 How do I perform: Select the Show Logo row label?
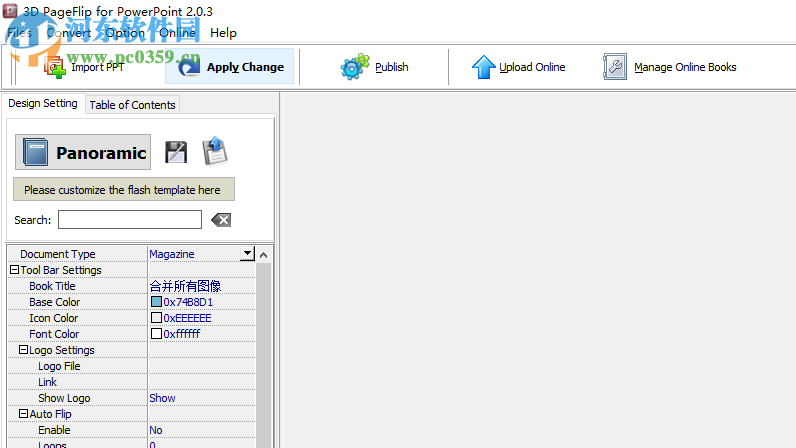[64, 398]
